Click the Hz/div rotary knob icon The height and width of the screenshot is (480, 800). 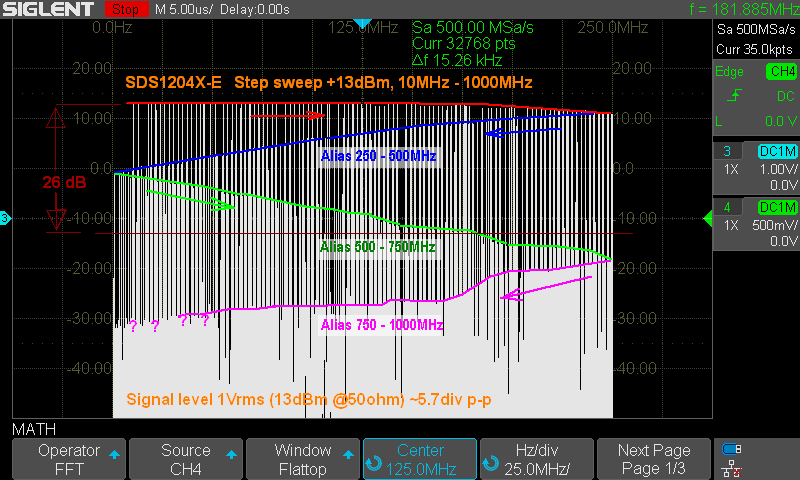(491, 464)
